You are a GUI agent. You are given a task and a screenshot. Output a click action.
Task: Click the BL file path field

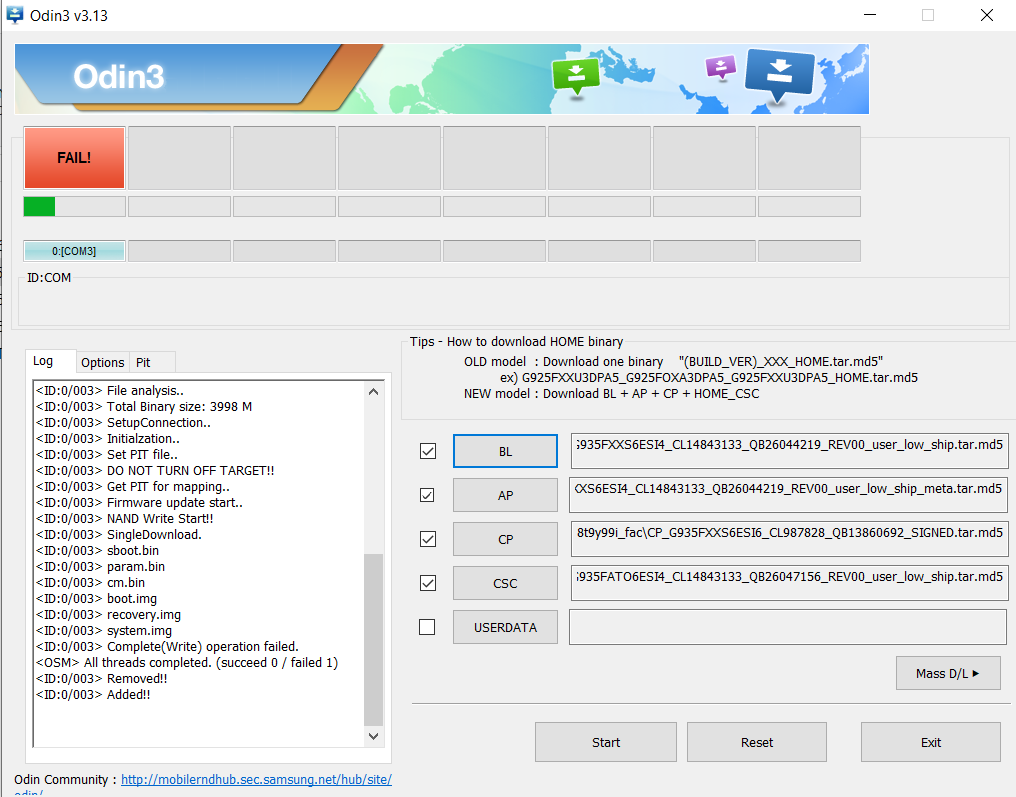[x=789, y=451]
